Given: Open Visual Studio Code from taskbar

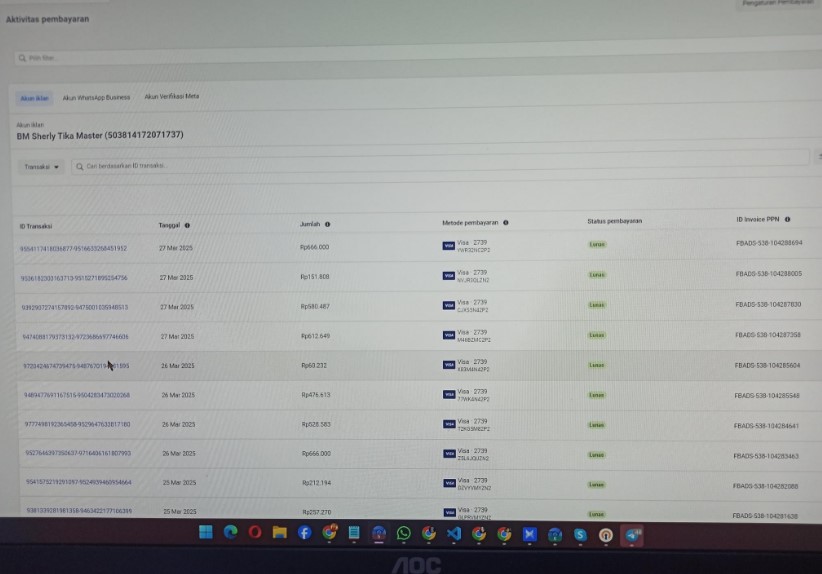Looking at the screenshot, I should [454, 534].
